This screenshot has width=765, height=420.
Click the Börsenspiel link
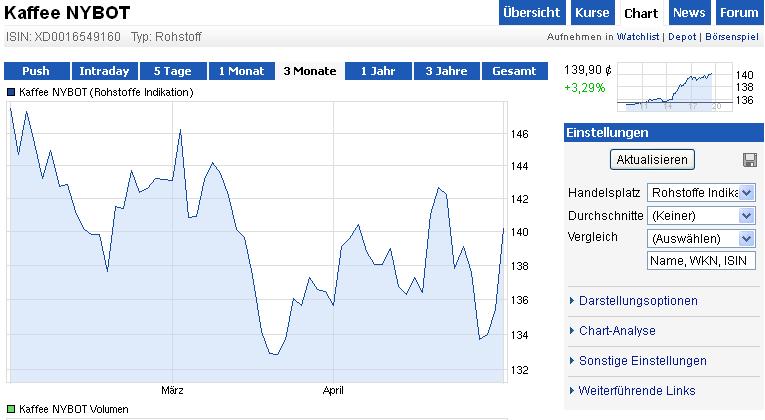click(x=732, y=37)
